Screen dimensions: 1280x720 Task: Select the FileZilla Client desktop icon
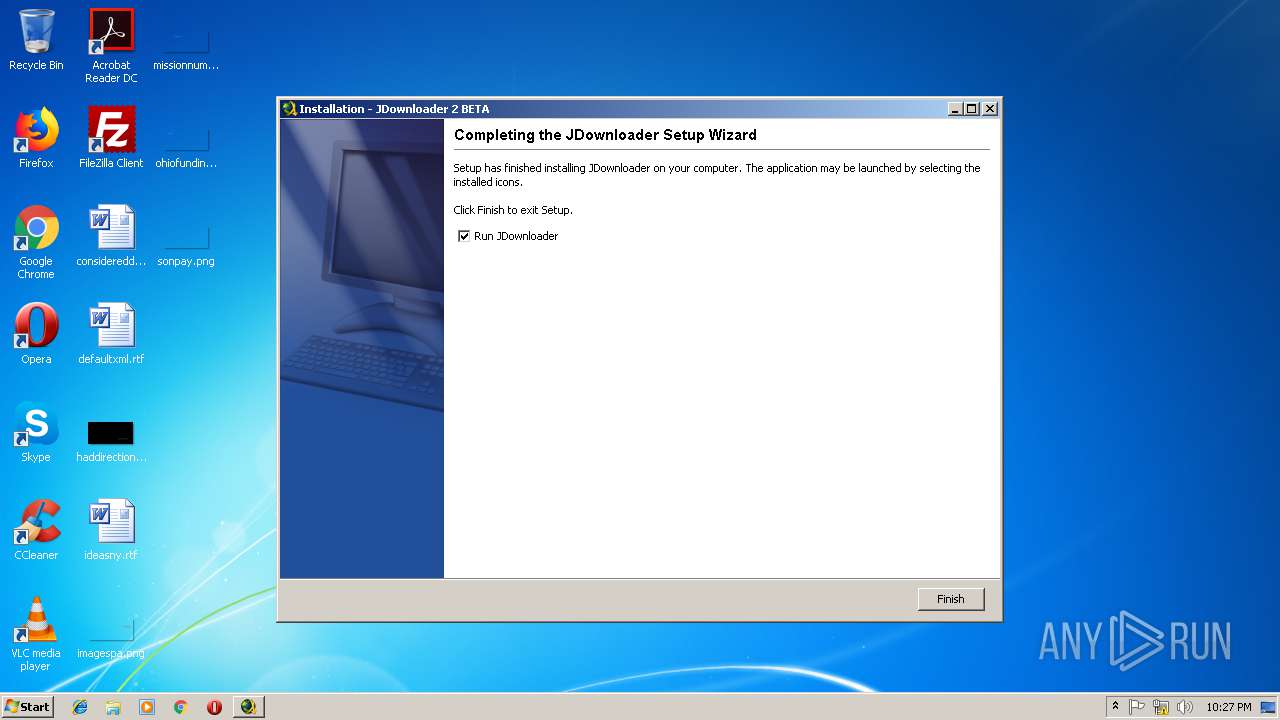[x=111, y=138]
